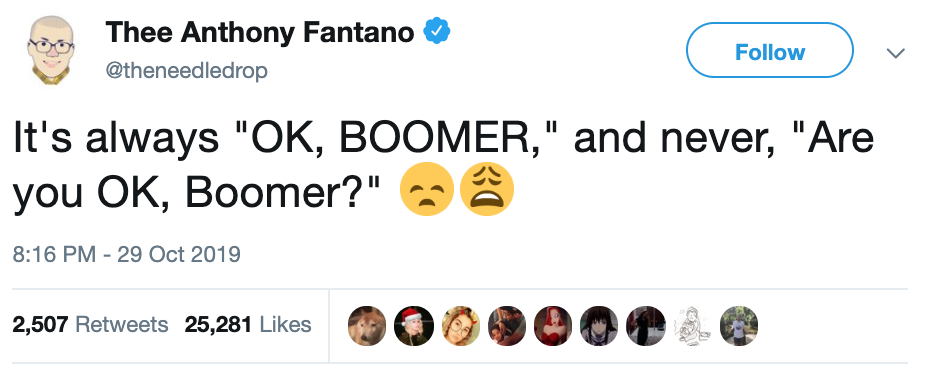932x370 pixels.
Task: Click the blue verified checkmark badge
Action: tap(436, 31)
